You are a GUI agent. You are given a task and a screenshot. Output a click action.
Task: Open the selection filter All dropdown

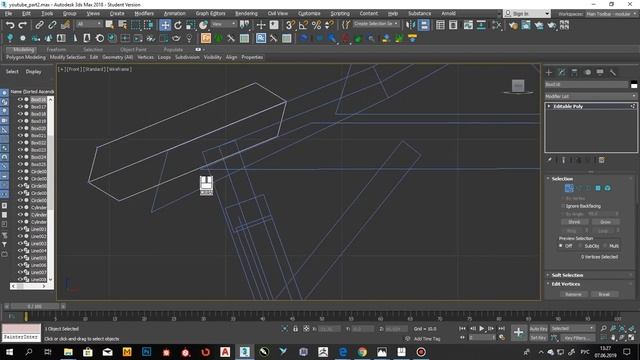pos(89,24)
